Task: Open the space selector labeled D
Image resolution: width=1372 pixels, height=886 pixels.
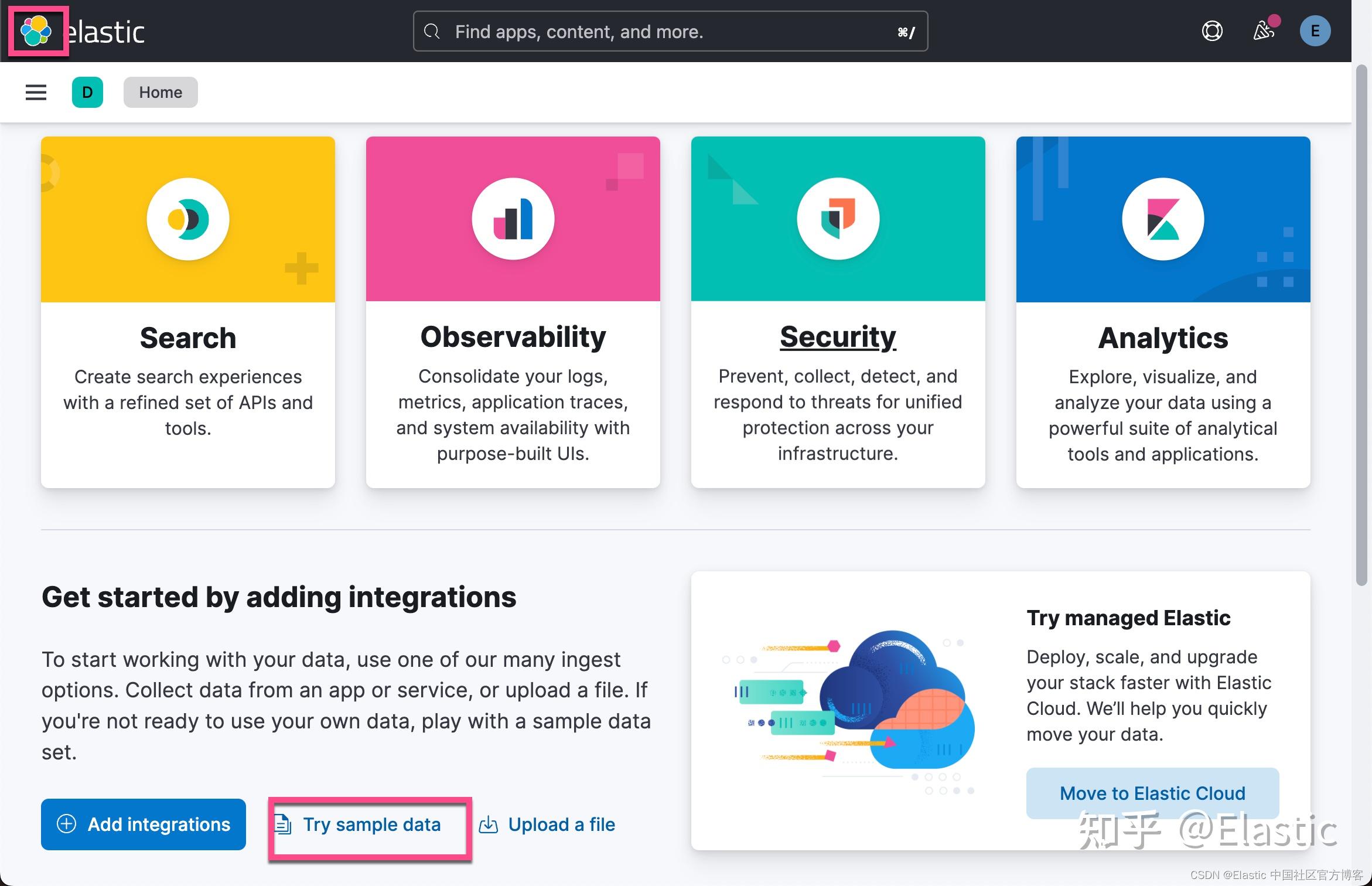Action: [x=87, y=92]
